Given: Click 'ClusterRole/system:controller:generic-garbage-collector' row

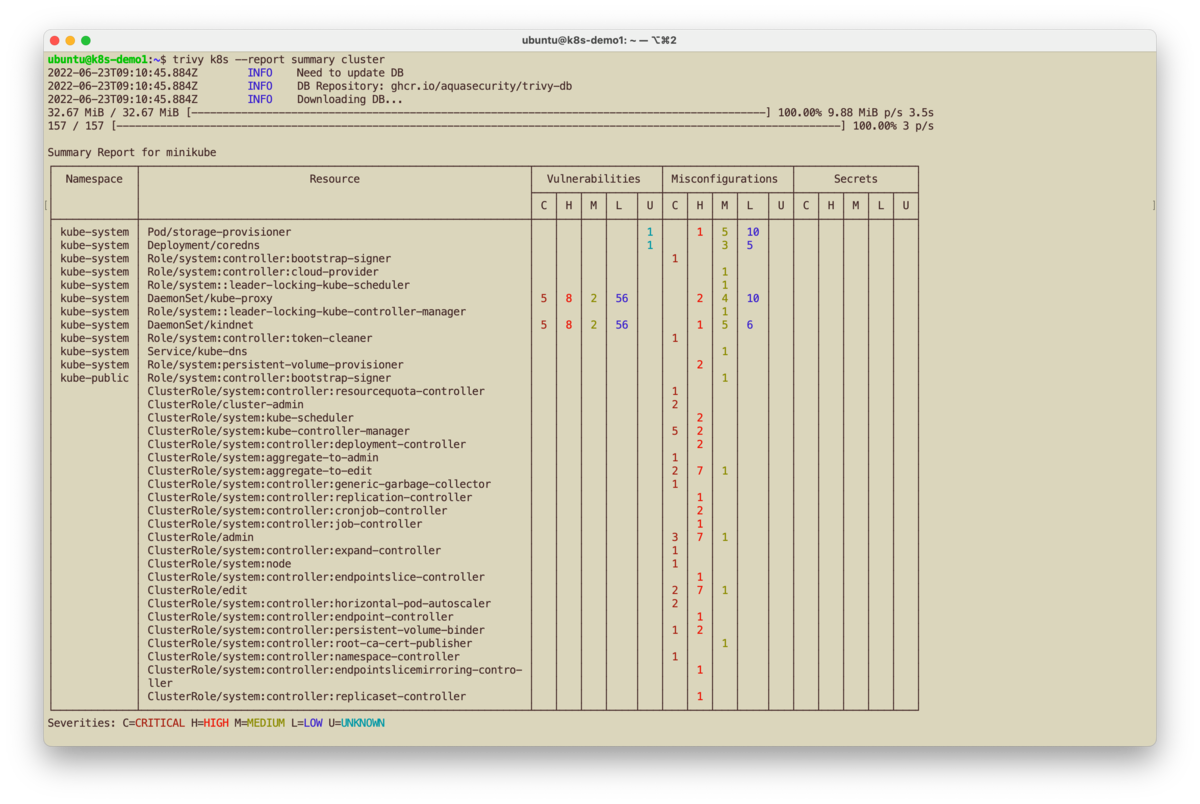Looking at the screenshot, I should (x=319, y=484).
